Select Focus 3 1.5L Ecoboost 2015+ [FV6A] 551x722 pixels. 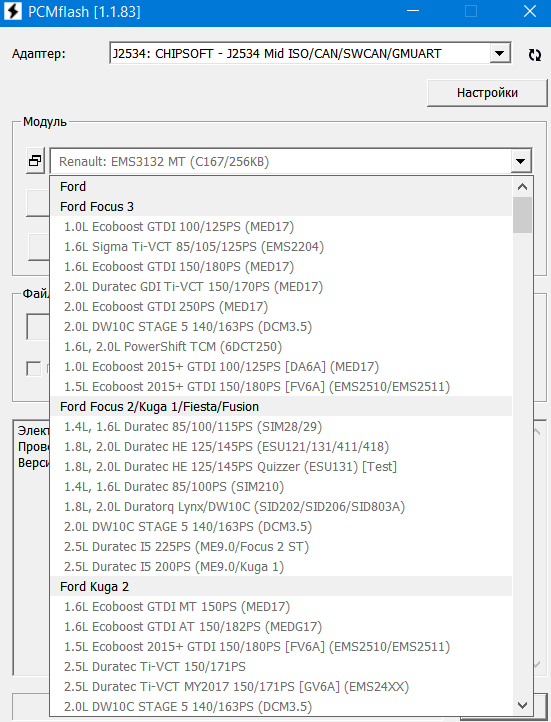tap(281, 387)
